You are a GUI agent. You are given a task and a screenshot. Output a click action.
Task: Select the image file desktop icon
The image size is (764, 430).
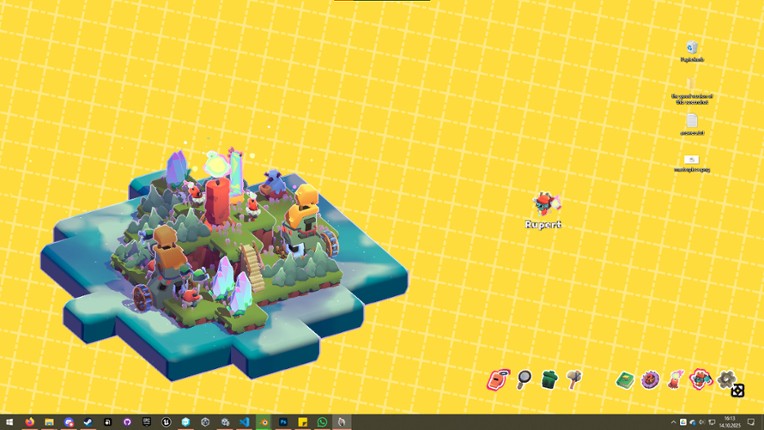coord(691,163)
